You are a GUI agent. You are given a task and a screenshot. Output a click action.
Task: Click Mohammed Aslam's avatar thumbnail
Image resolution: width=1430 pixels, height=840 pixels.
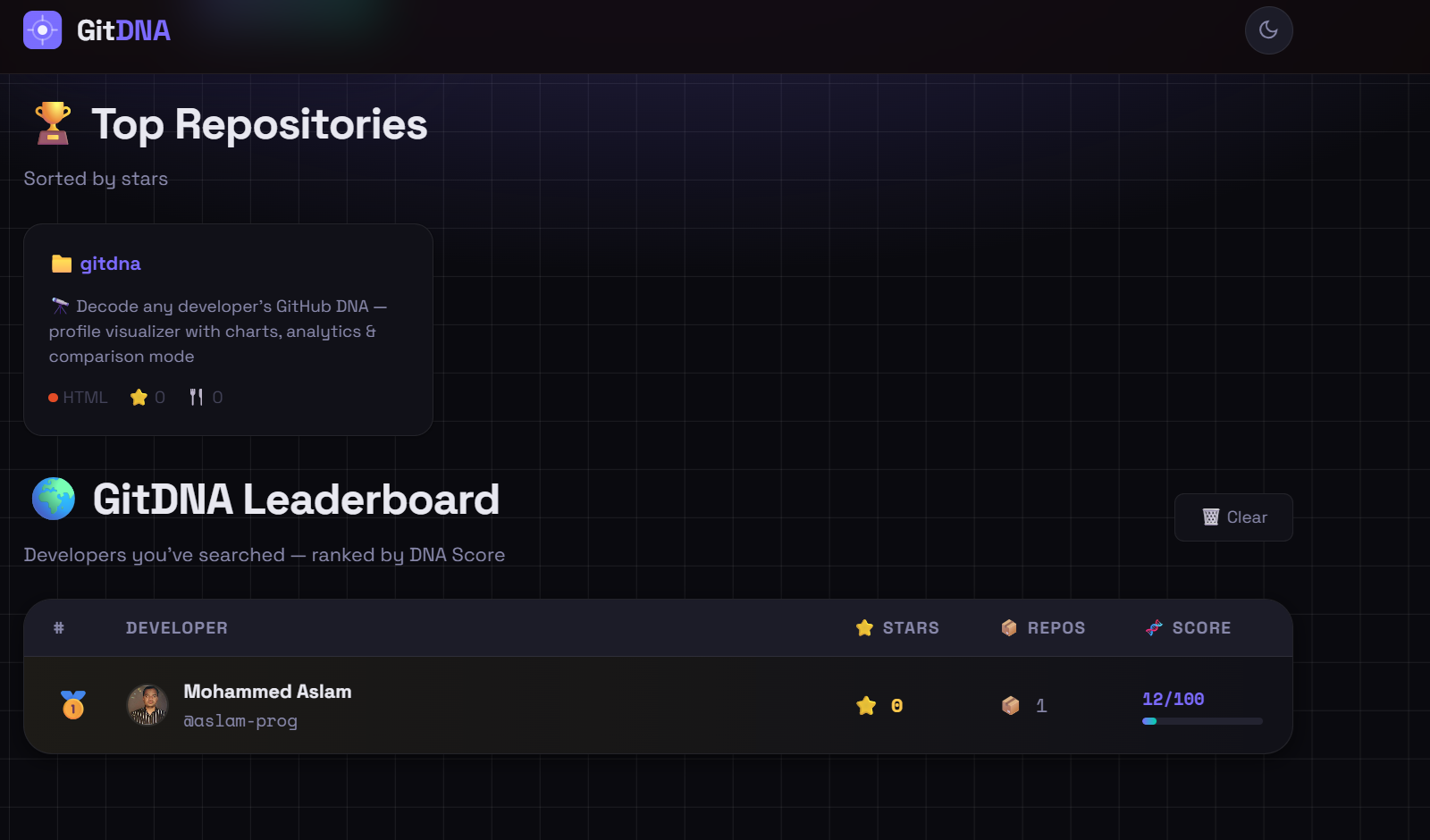pos(147,705)
